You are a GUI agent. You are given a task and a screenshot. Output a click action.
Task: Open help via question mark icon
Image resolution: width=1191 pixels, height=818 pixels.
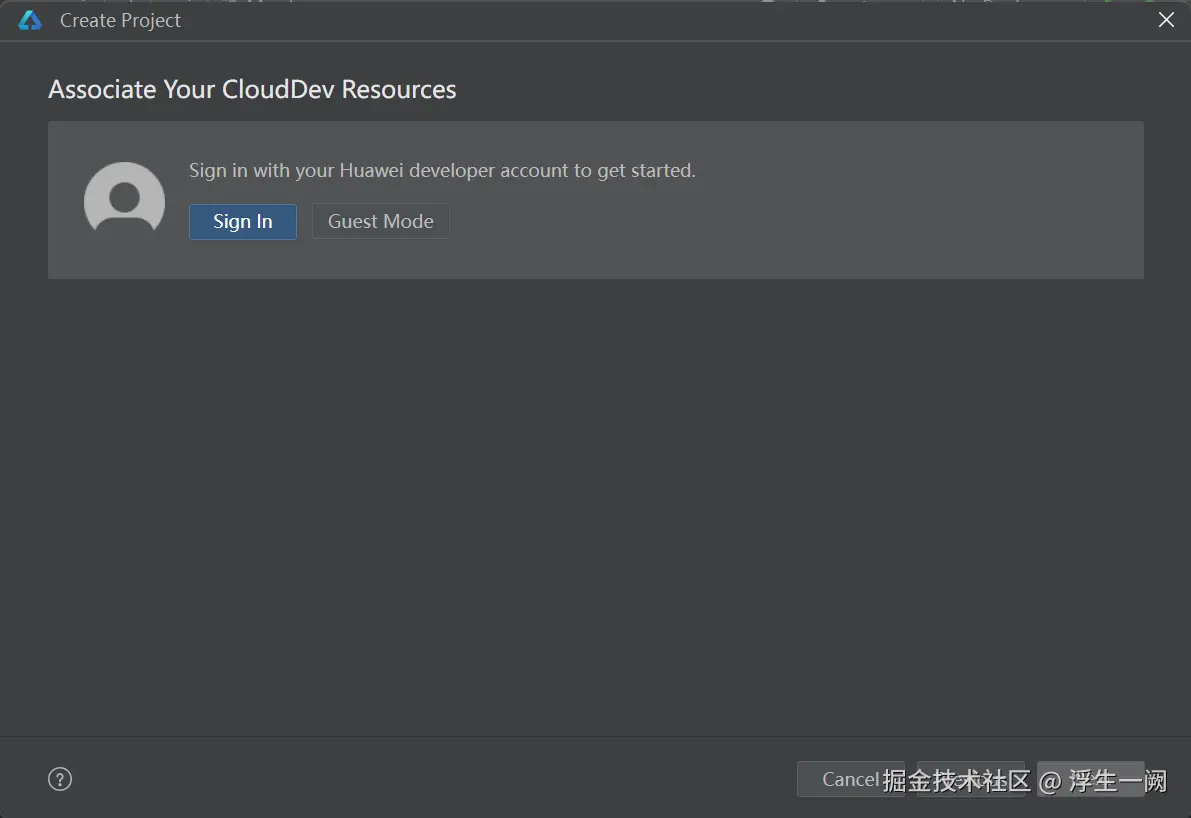point(60,779)
